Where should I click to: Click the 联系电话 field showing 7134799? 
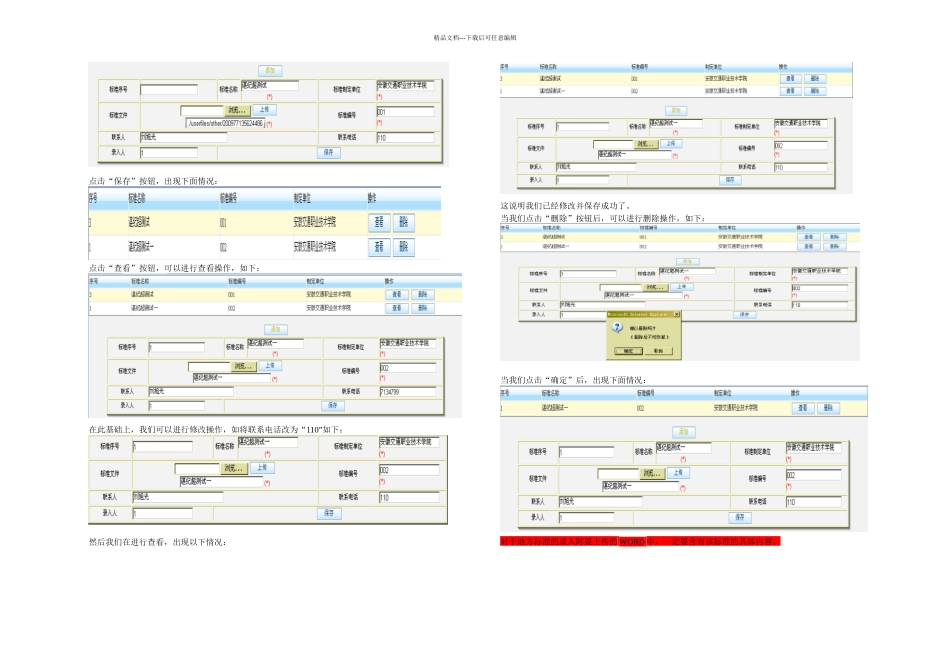pyautogui.click(x=408, y=392)
